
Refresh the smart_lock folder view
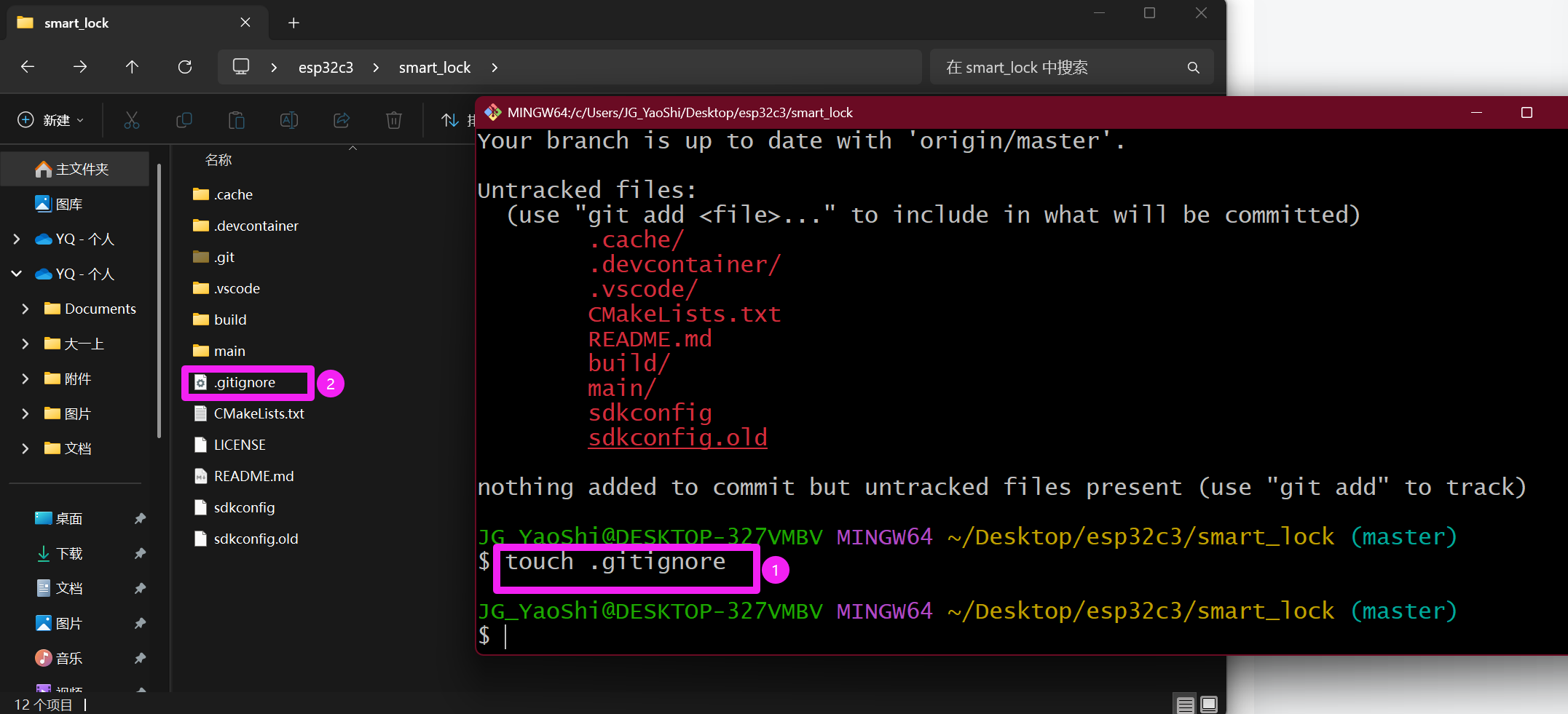tap(184, 67)
